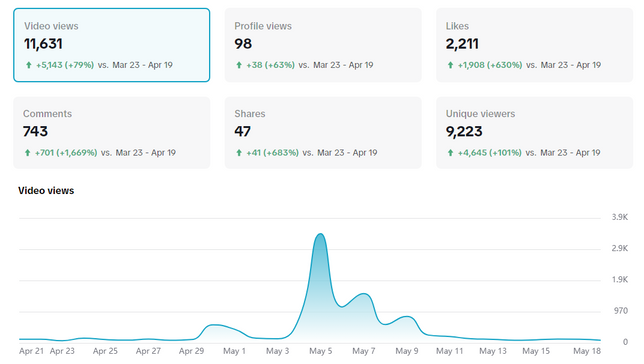
Task: Click the May 7 secondary peak on chart
Action: (363, 294)
